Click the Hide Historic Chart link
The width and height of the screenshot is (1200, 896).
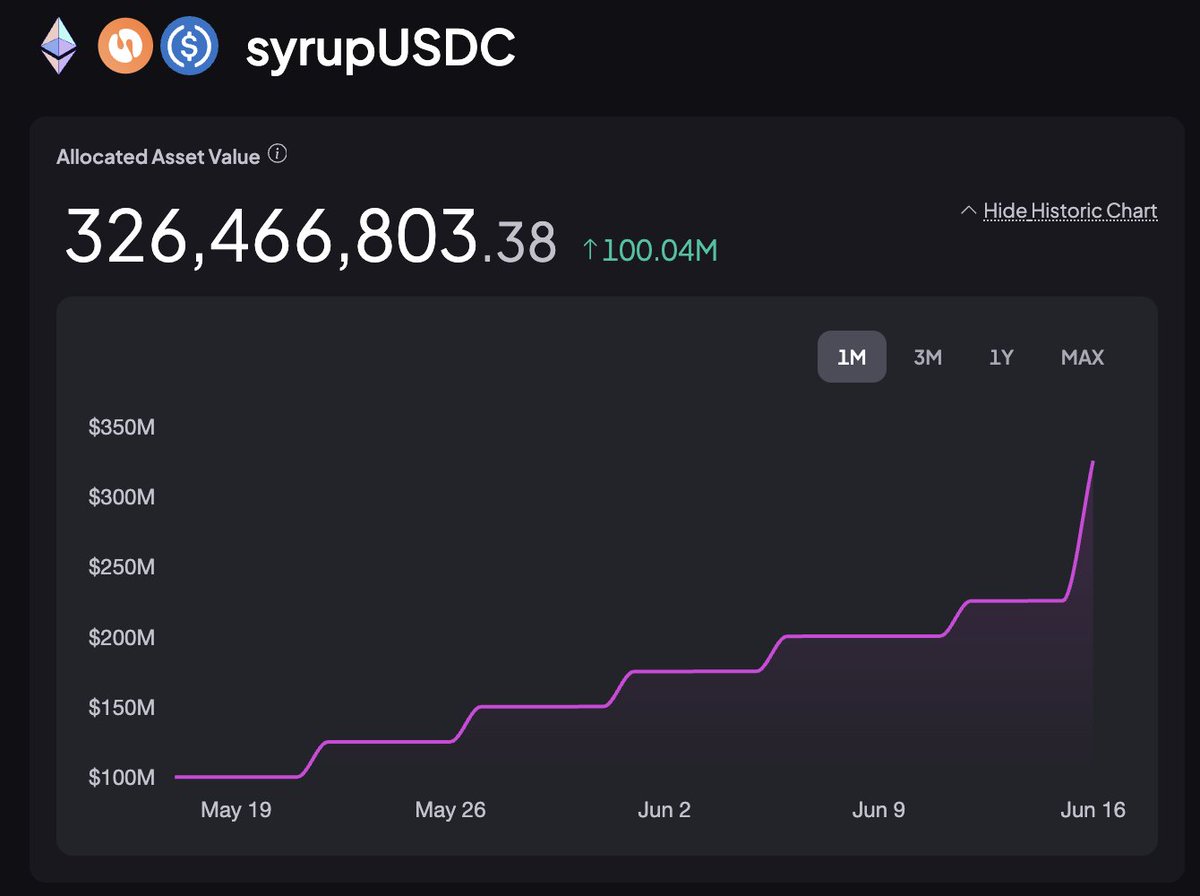[1070, 210]
